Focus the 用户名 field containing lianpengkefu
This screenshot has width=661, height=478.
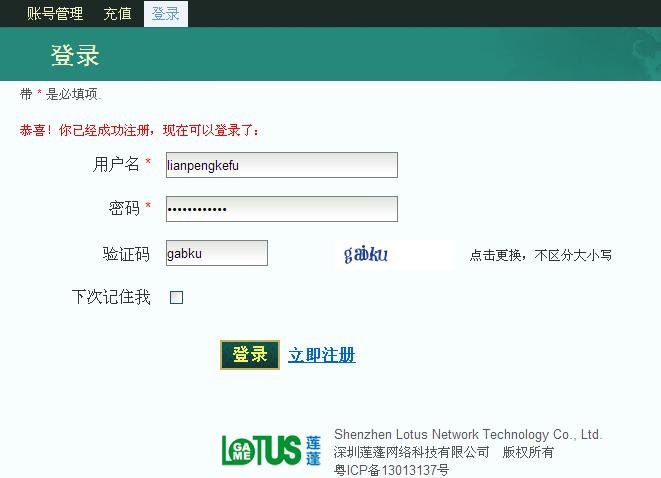coord(281,165)
